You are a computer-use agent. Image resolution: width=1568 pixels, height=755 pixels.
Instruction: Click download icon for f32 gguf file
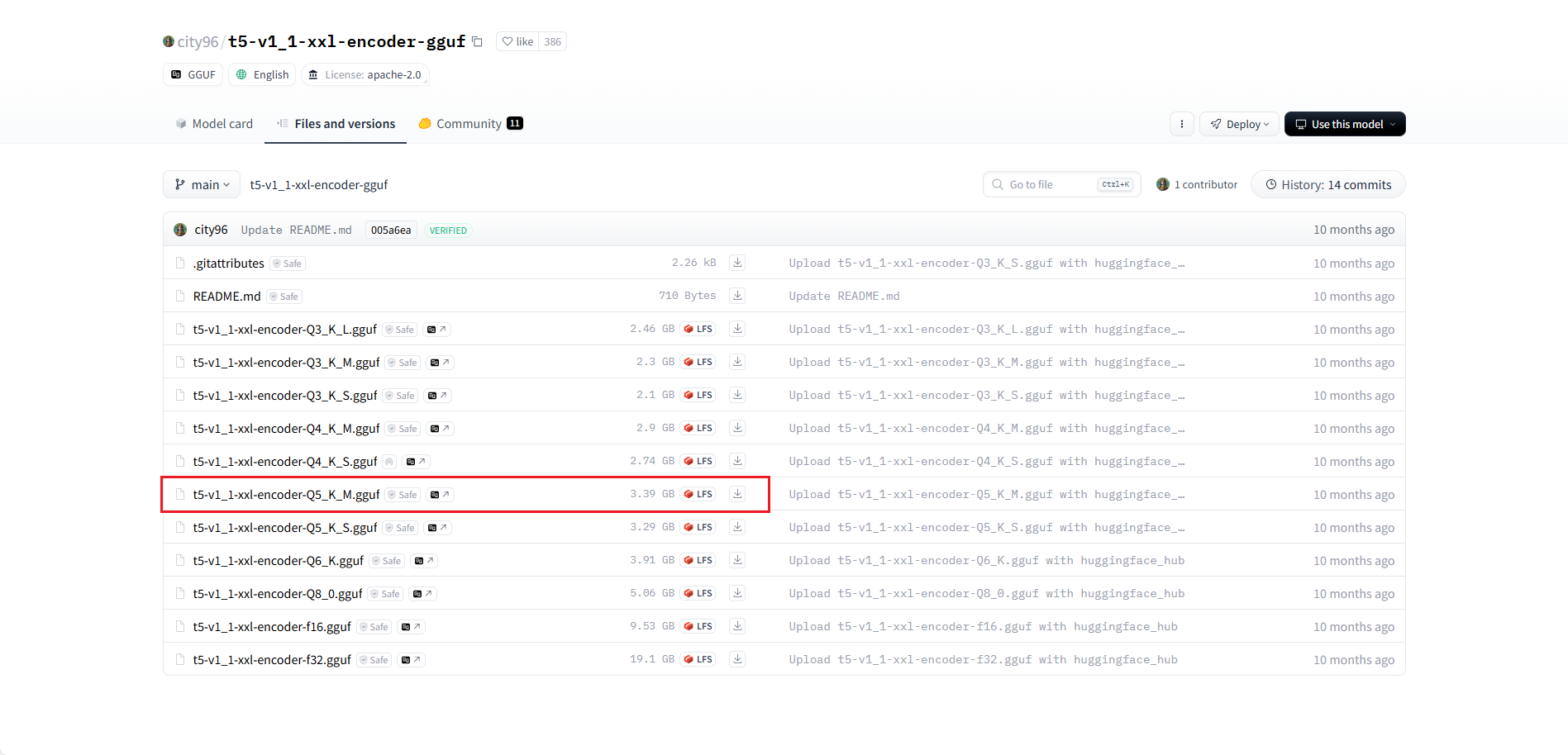pyautogui.click(x=737, y=659)
